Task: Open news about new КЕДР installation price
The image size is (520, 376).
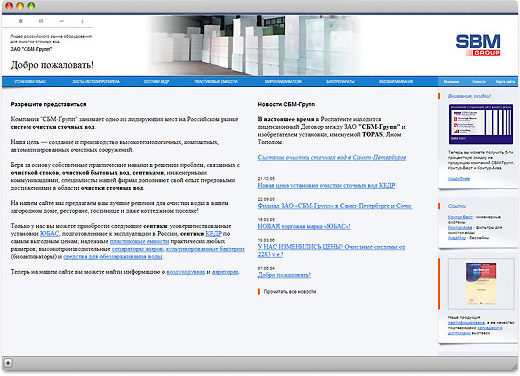Action: pyautogui.click(x=326, y=185)
